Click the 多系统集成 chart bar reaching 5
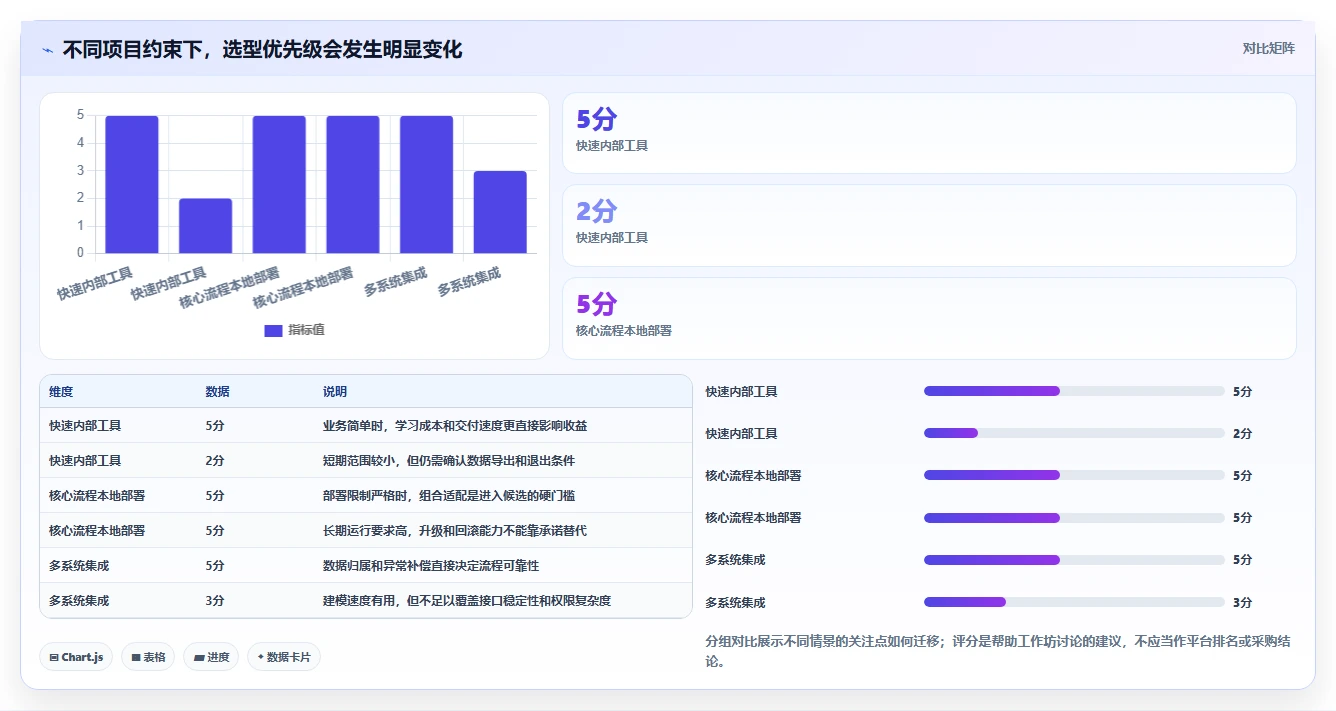 [426, 184]
